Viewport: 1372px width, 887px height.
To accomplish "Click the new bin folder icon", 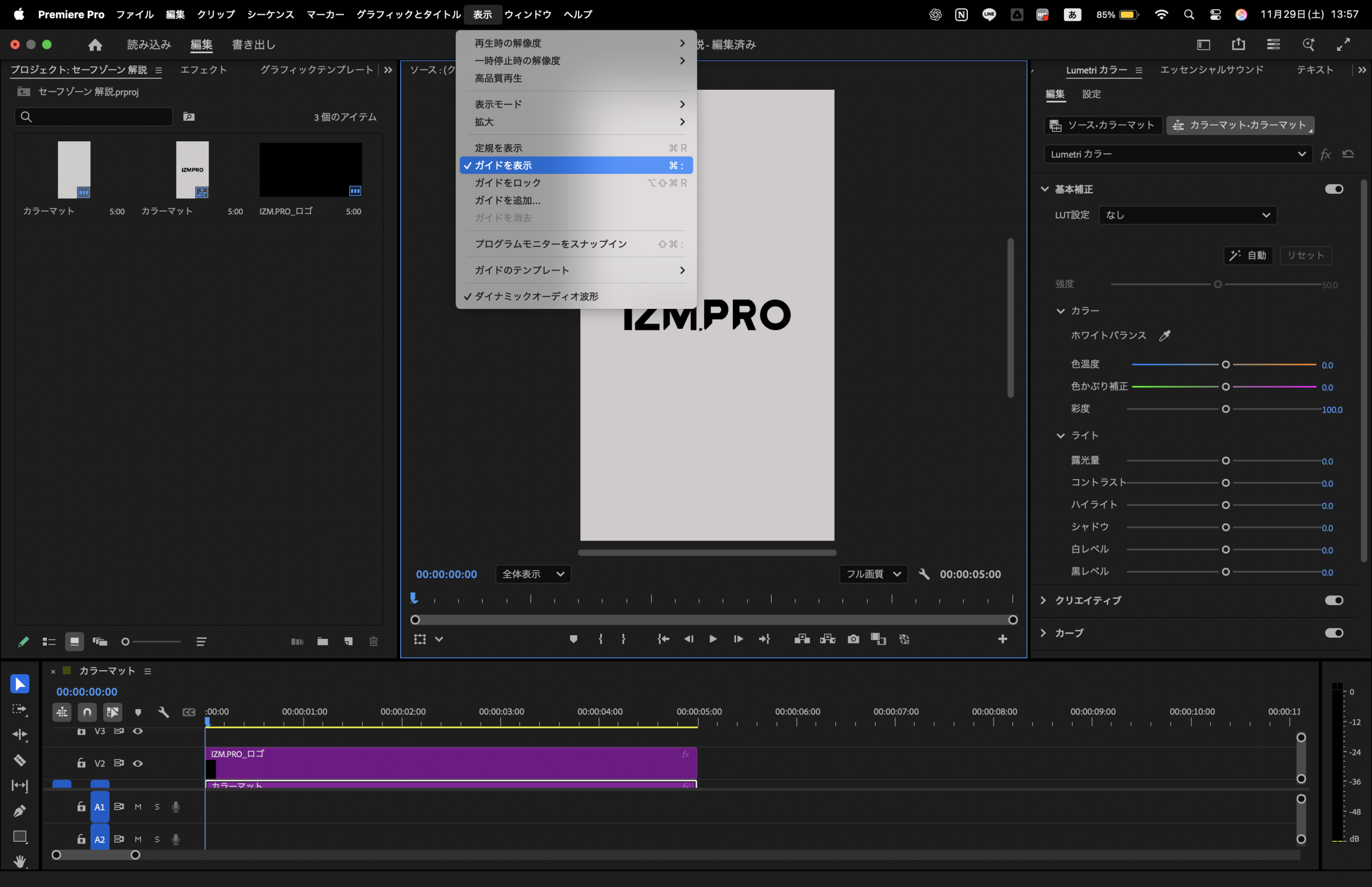I will click(x=322, y=642).
